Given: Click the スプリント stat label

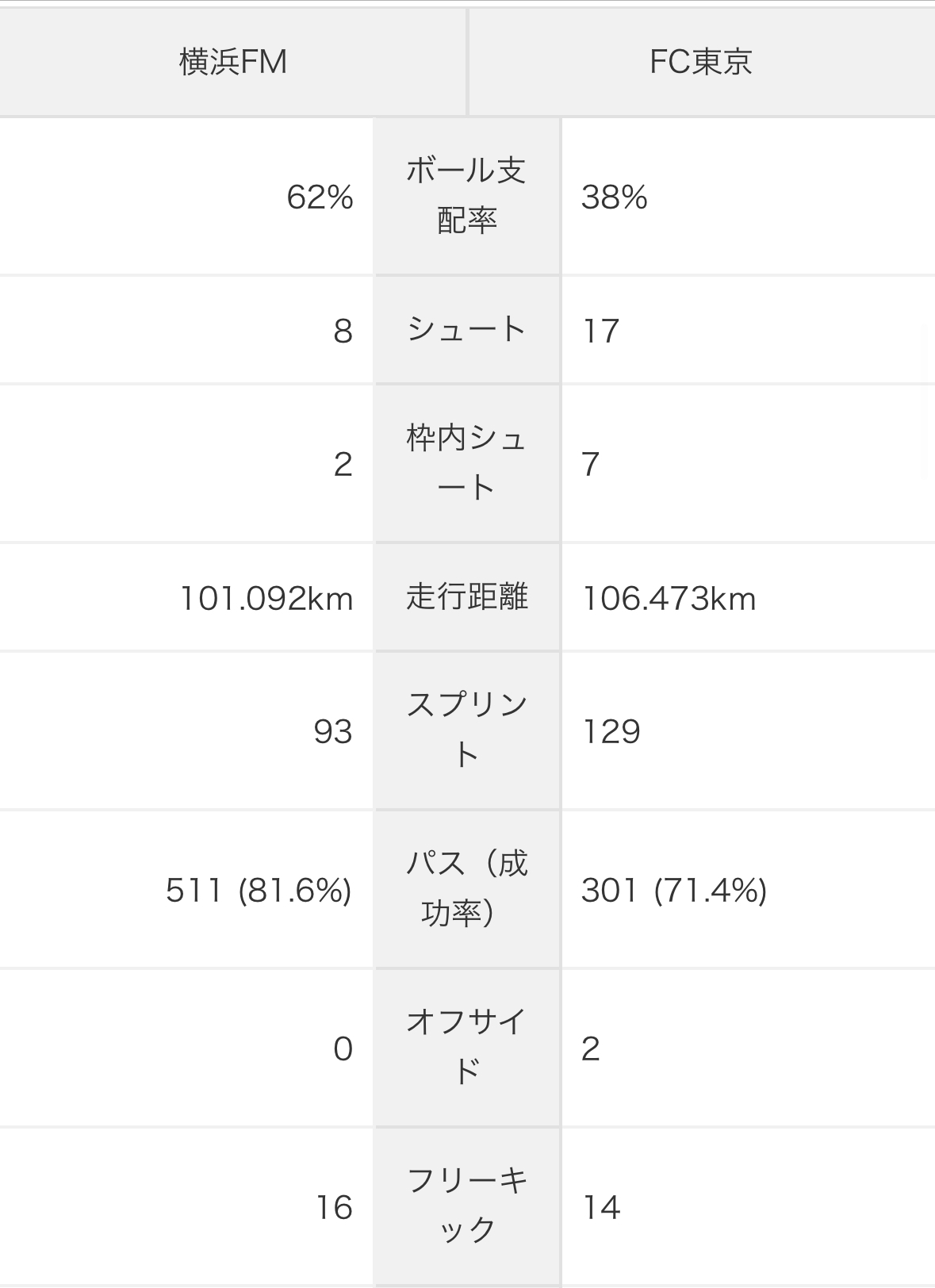Looking at the screenshot, I should [466, 730].
